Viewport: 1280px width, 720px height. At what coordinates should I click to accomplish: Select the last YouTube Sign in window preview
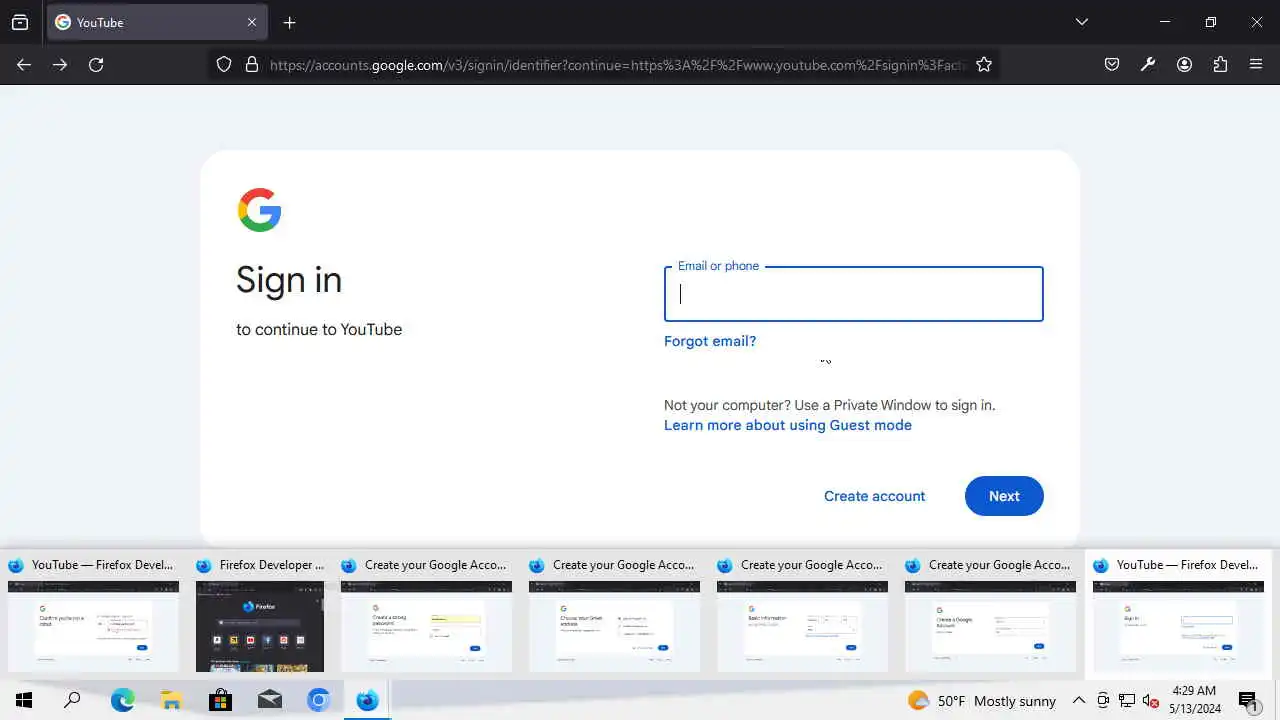pos(1178,615)
